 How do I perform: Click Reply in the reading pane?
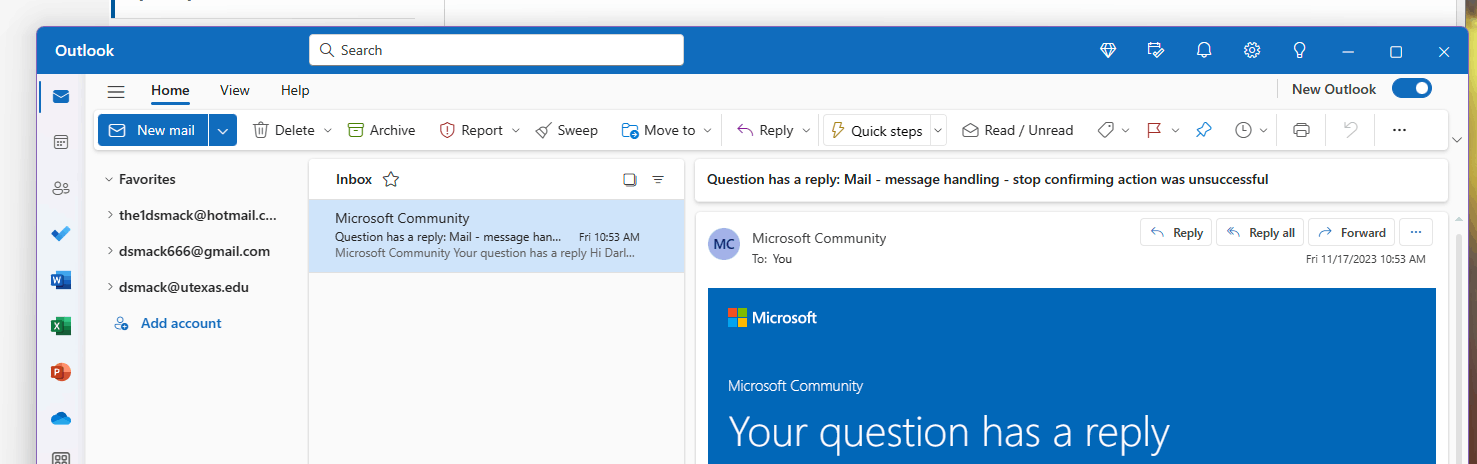1176,232
